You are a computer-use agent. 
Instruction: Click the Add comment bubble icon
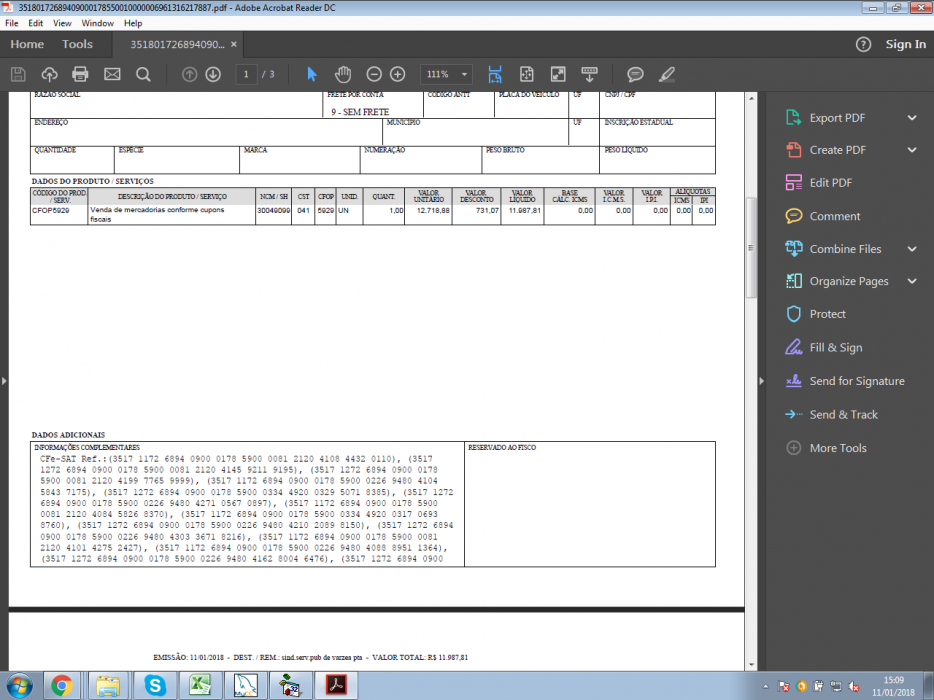pyautogui.click(x=635, y=74)
